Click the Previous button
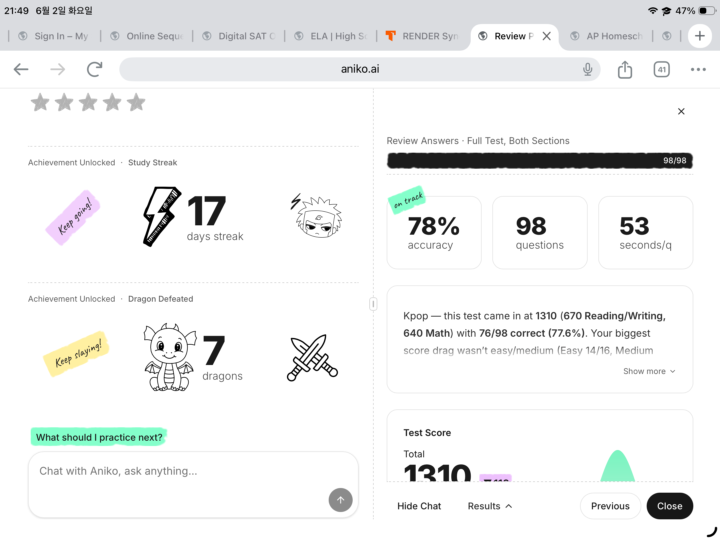 [x=610, y=506]
